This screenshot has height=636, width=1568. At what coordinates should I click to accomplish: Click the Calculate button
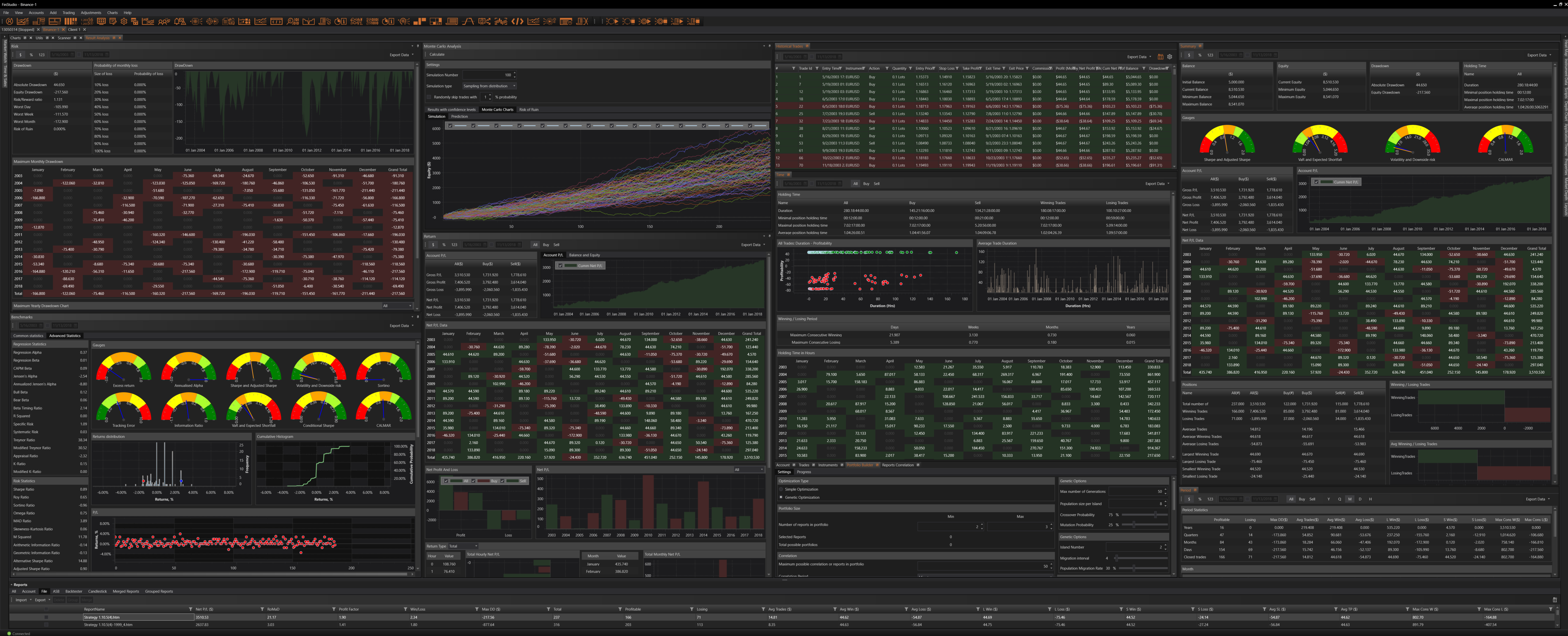coord(437,54)
